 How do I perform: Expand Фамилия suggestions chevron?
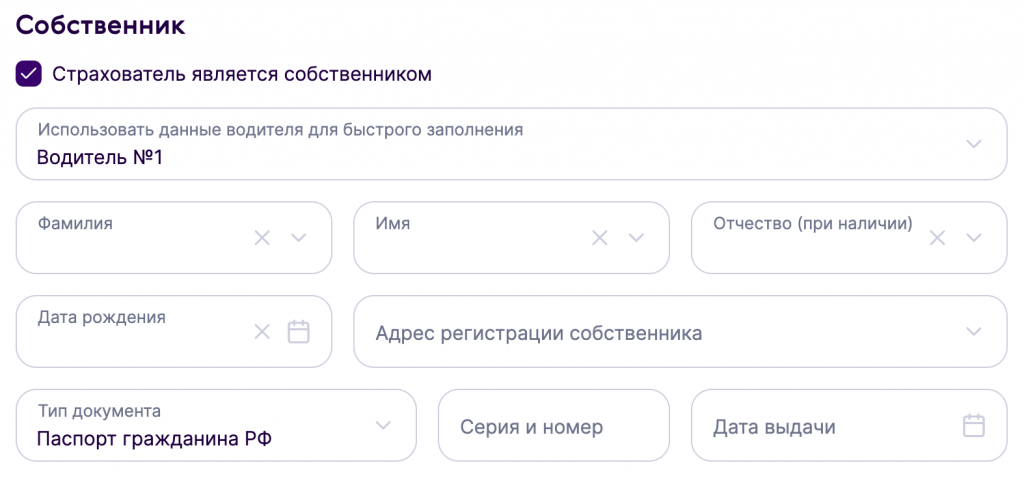coord(298,238)
